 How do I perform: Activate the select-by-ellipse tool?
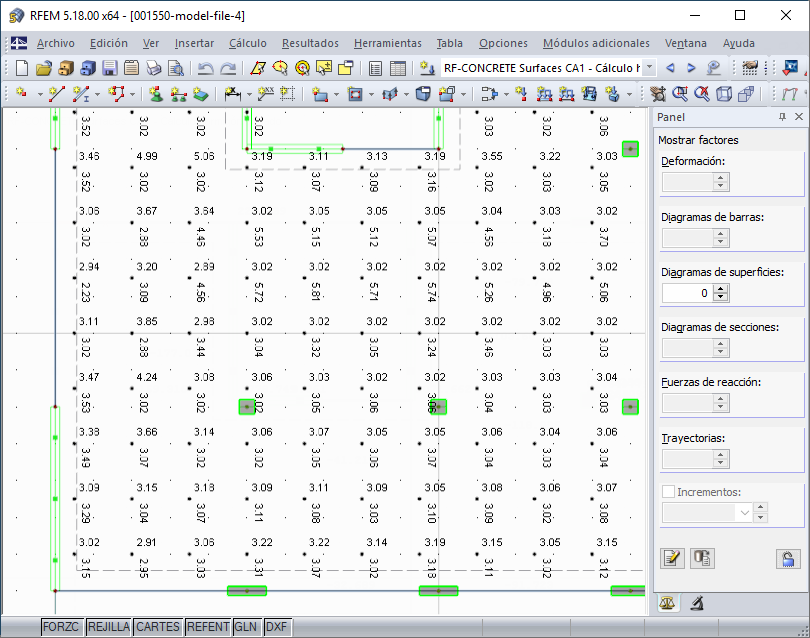[x=280, y=68]
